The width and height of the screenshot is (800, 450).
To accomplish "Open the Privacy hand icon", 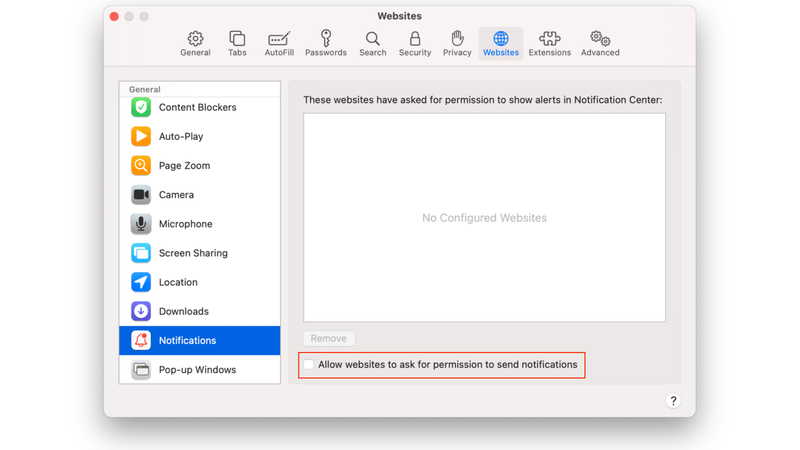I will (x=457, y=38).
